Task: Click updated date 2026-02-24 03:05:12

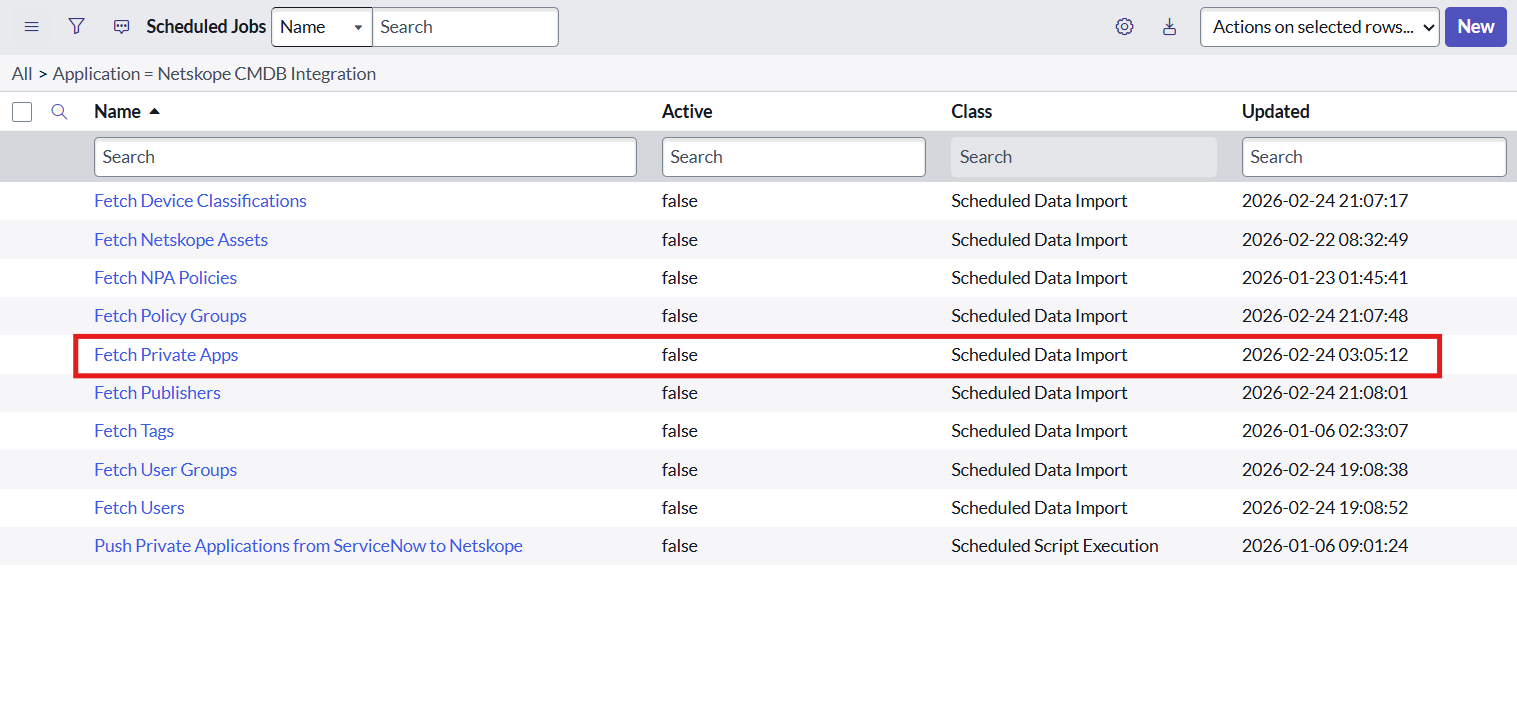Action: 1325,355
